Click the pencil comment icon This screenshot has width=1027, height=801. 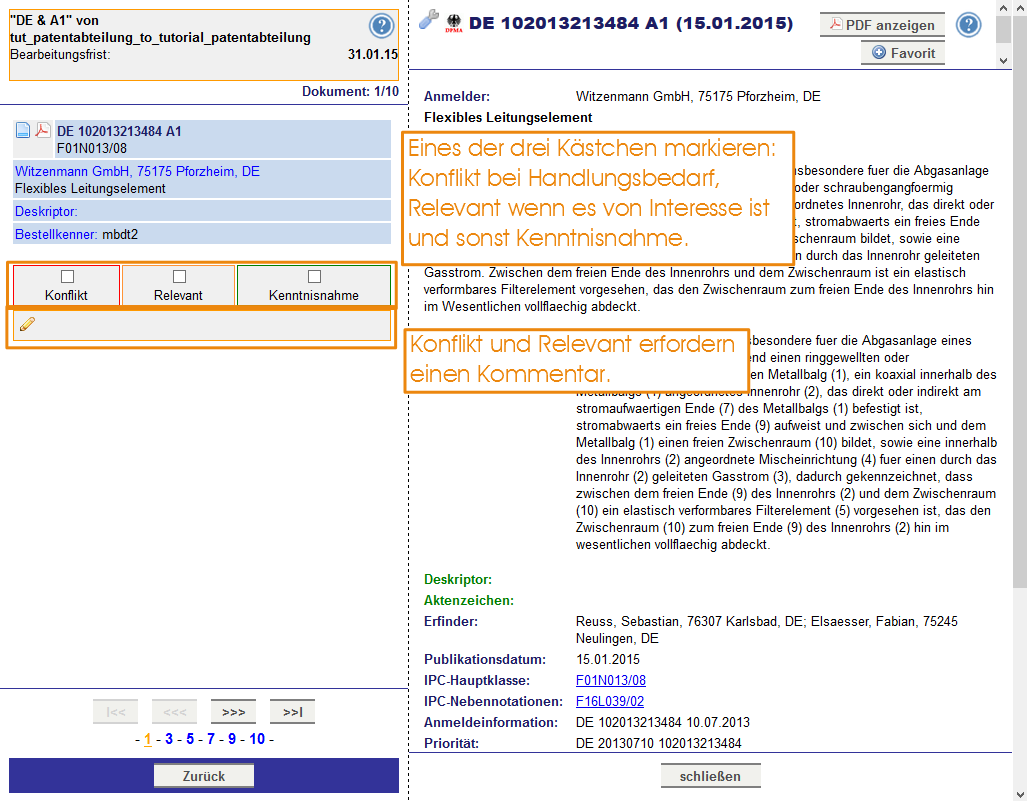28,324
